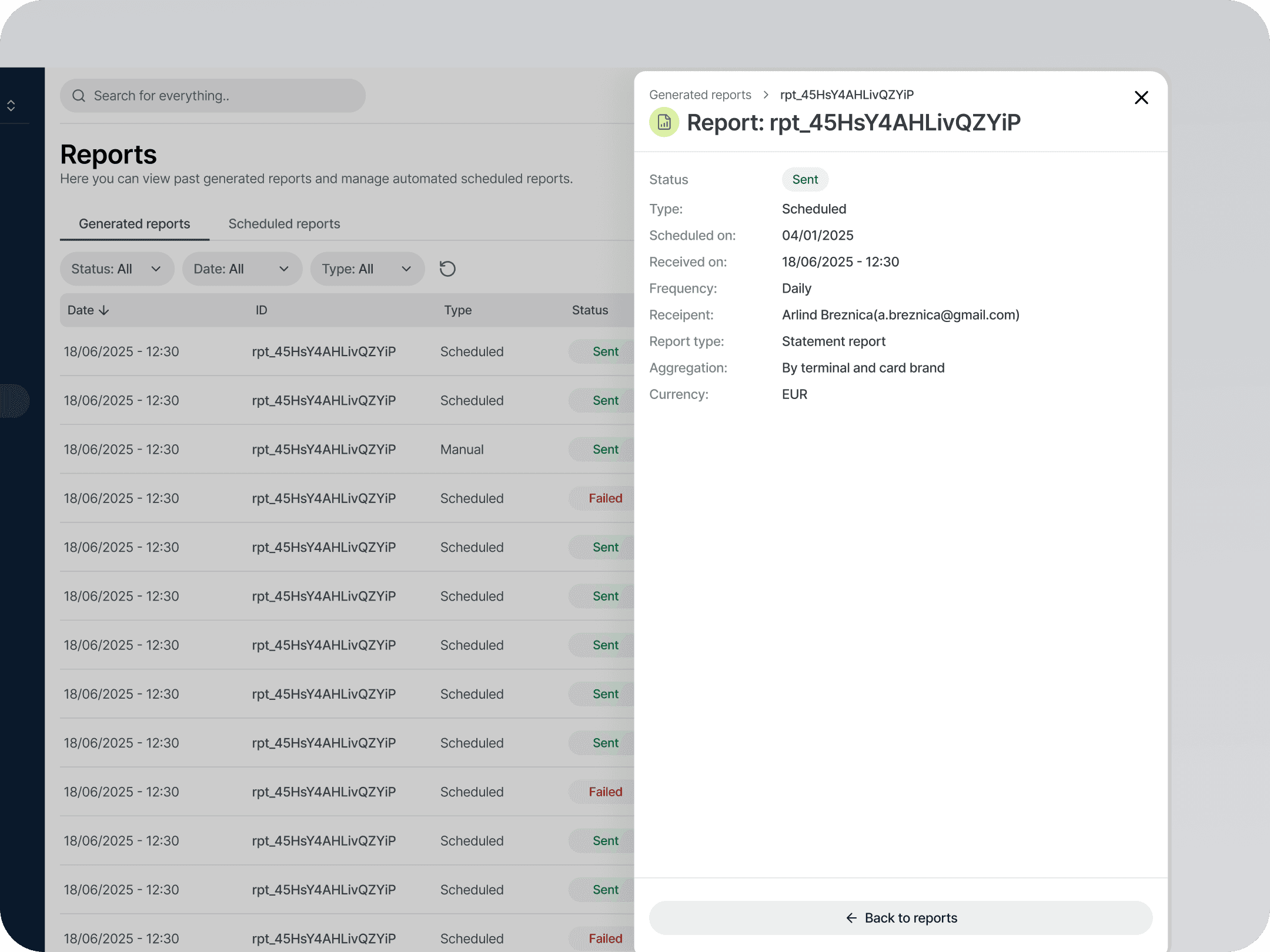Focus the Search for everything field
The width and height of the screenshot is (1270, 952).
[223, 96]
